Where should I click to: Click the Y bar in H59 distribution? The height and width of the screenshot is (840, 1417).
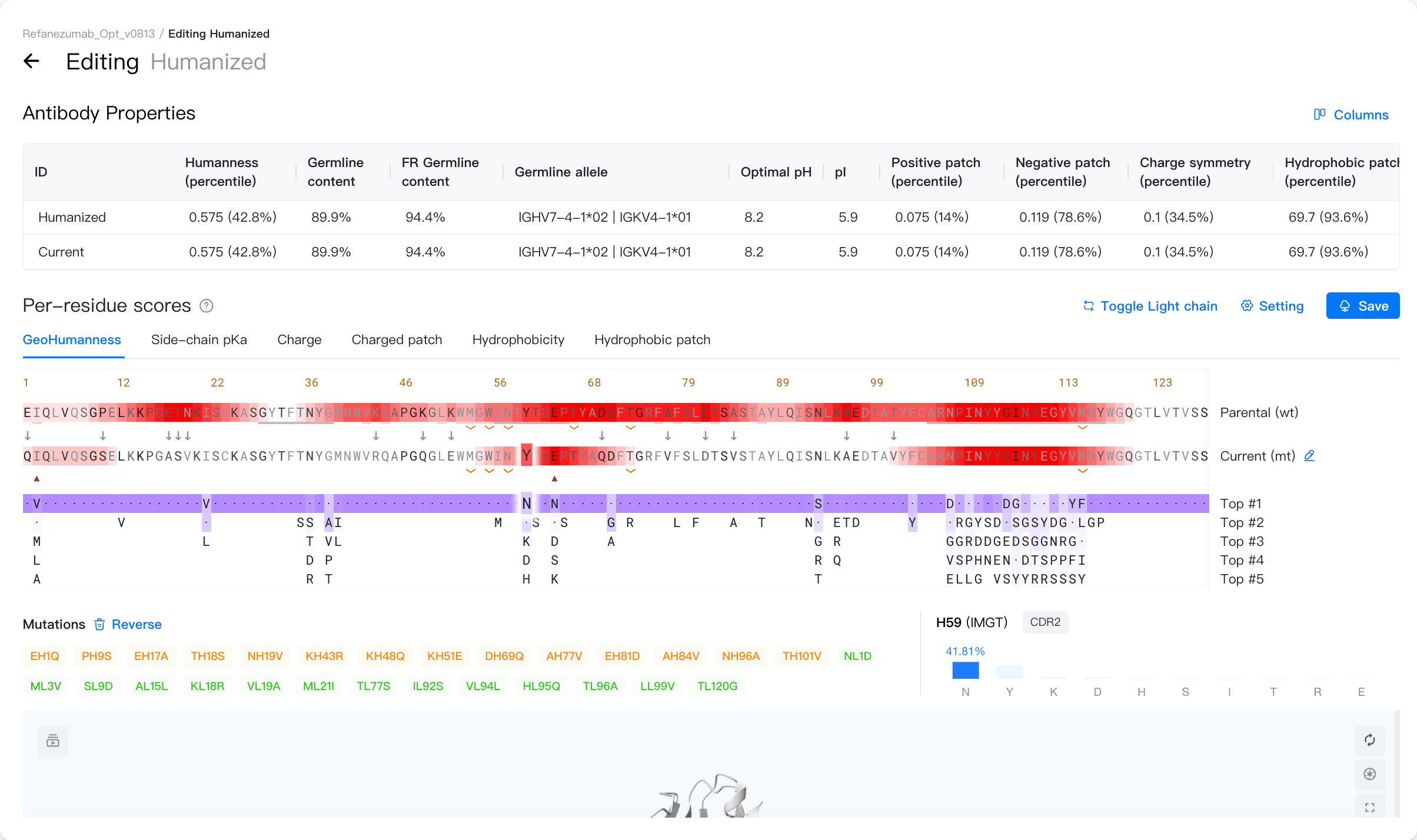click(1010, 672)
